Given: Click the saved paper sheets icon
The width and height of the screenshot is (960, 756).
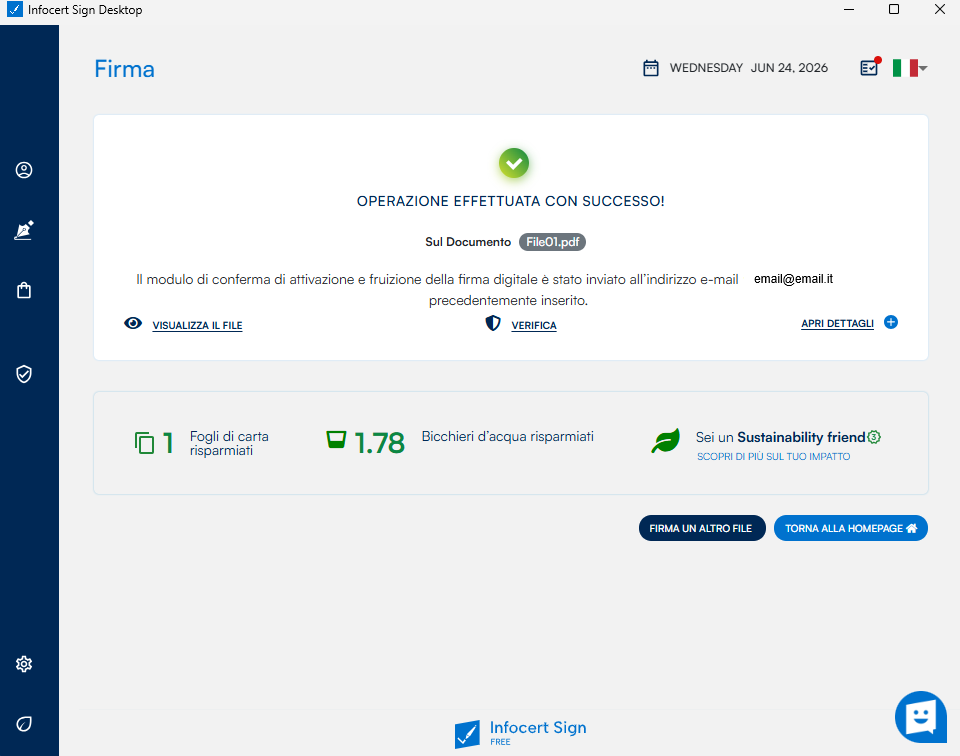Looking at the screenshot, I should pyautogui.click(x=144, y=443).
